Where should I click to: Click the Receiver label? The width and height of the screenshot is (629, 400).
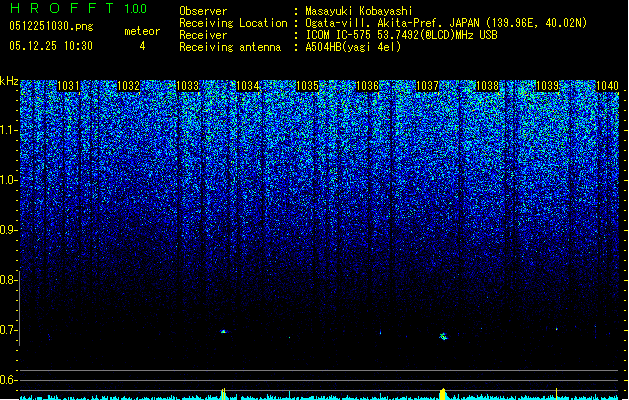203,35
